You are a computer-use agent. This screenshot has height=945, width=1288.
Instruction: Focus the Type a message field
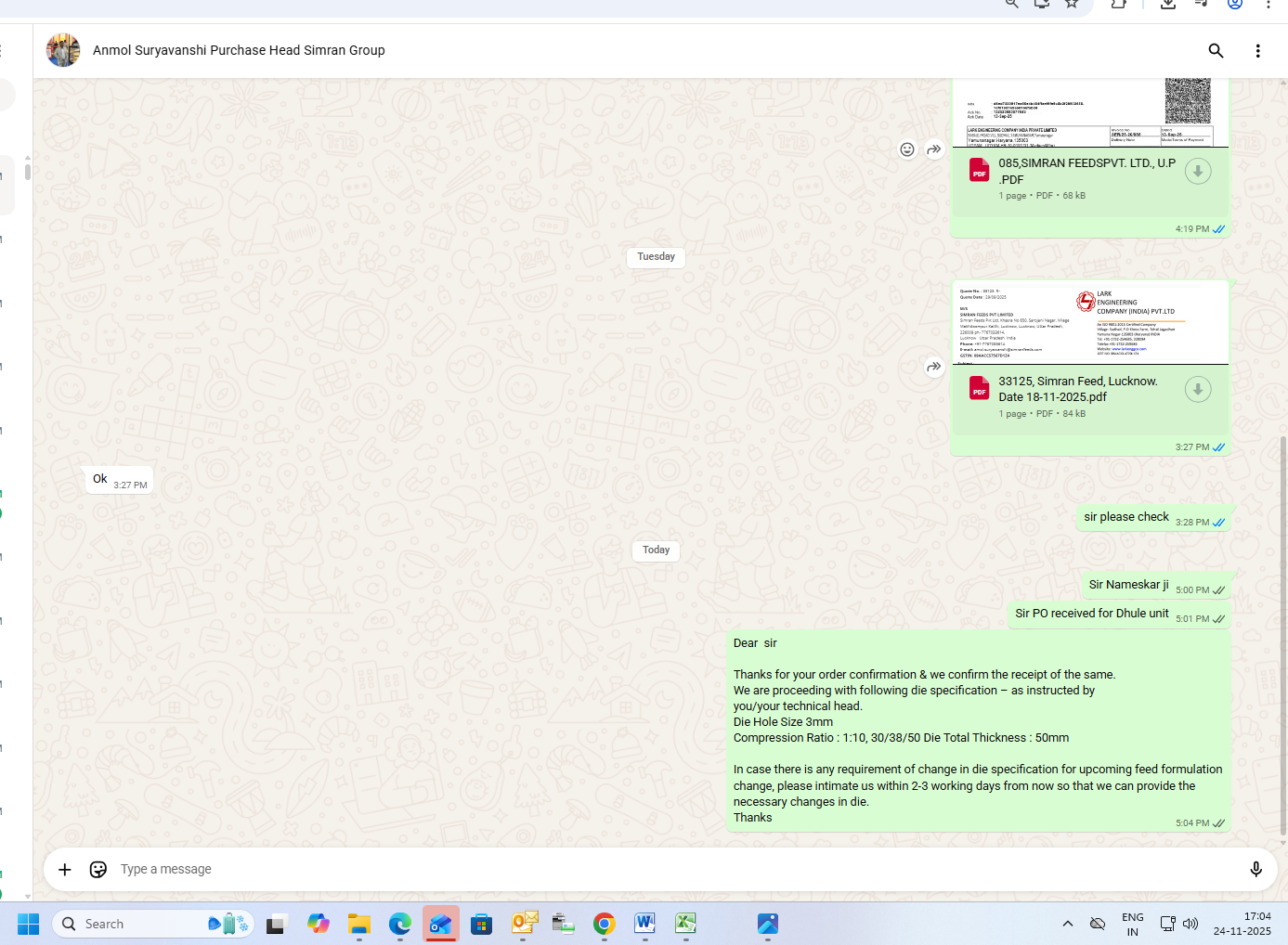tap(650, 869)
